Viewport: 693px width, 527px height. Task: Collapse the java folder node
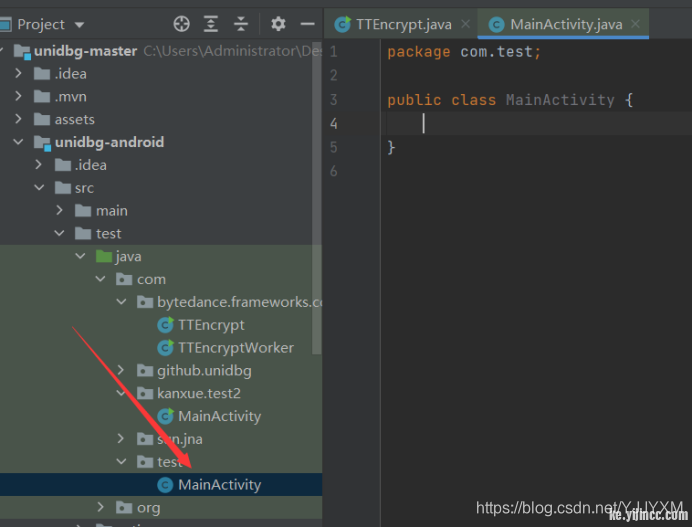click(x=80, y=256)
